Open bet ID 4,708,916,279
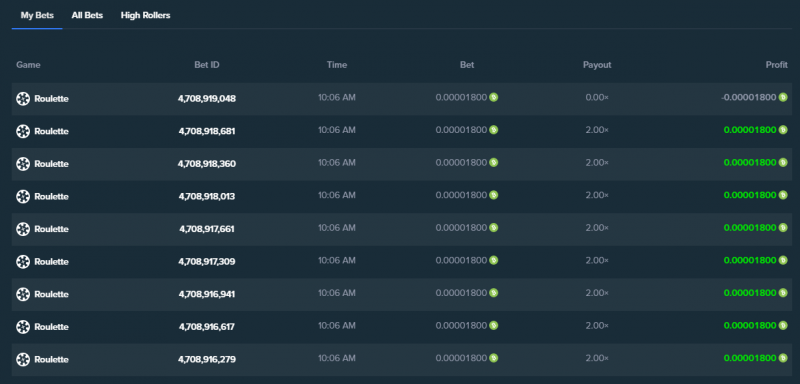The height and width of the screenshot is (384, 800). [207, 360]
